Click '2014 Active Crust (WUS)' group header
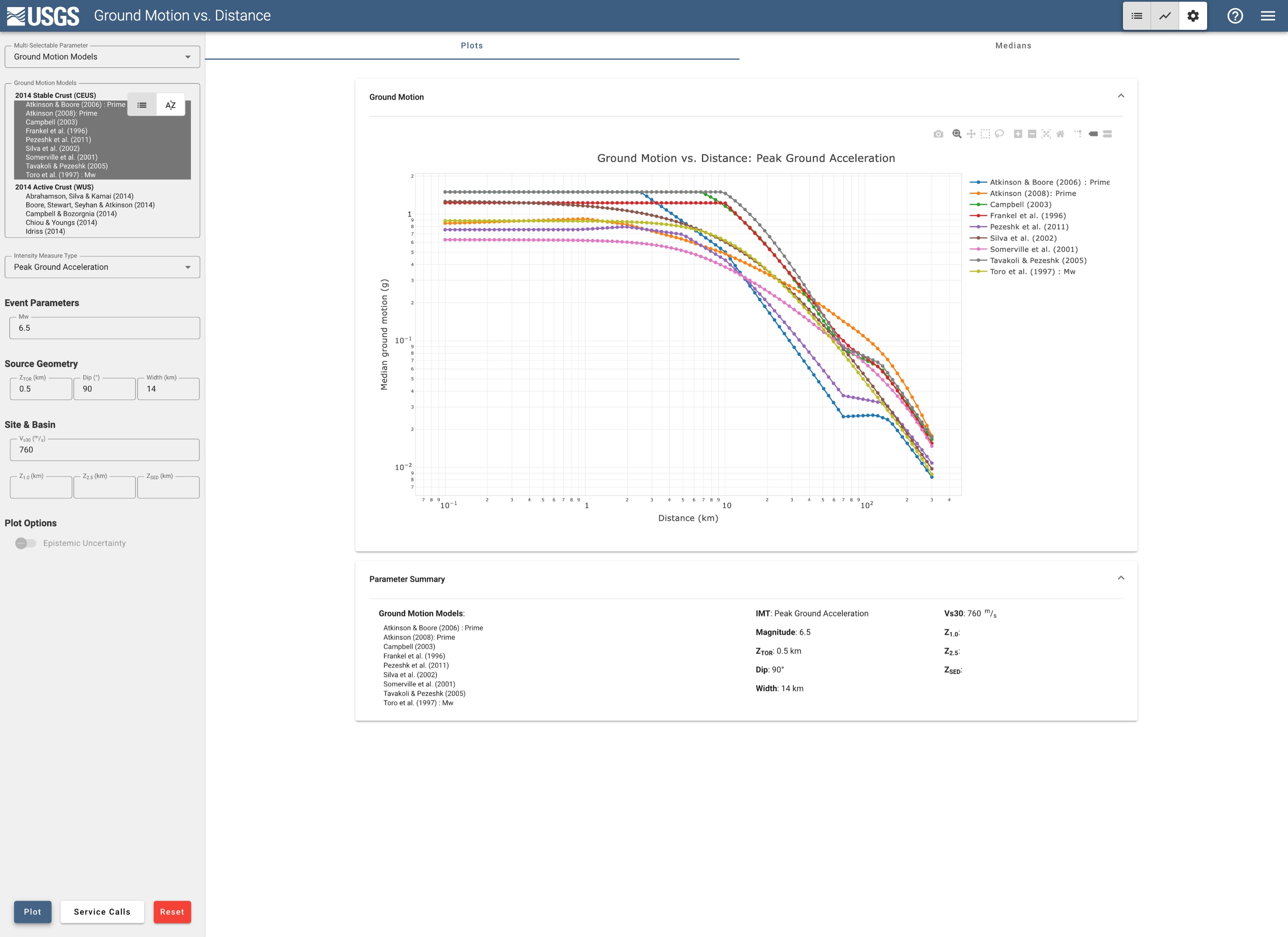The width and height of the screenshot is (1288, 937). pyautogui.click(x=55, y=187)
